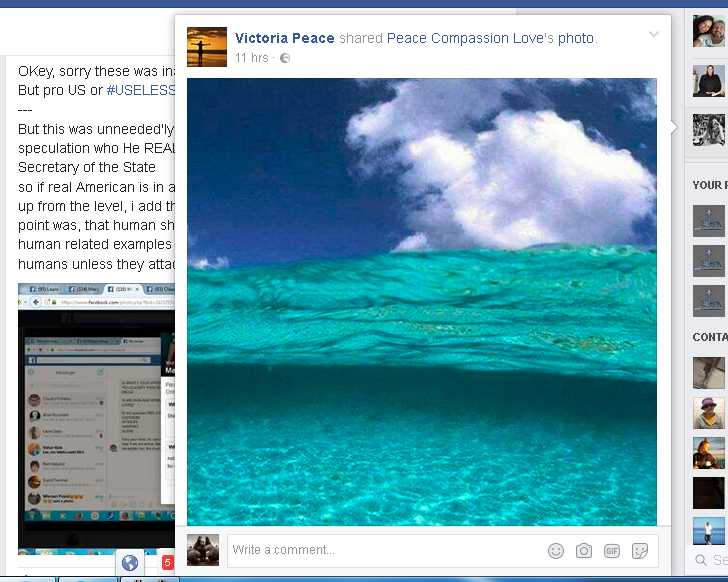Click the contacts search magnifier icon
This screenshot has width=728, height=582.
pos(701,560)
